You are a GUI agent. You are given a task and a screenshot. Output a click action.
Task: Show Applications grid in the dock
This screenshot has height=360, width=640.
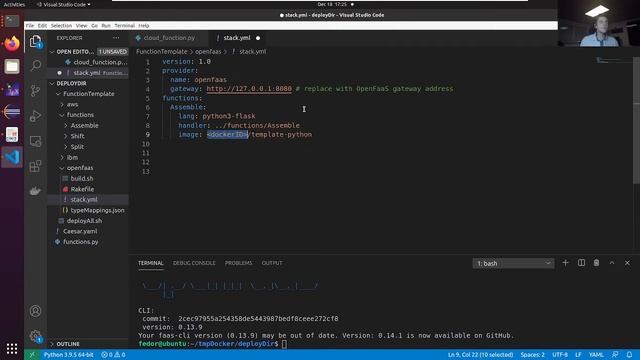click(x=12, y=349)
